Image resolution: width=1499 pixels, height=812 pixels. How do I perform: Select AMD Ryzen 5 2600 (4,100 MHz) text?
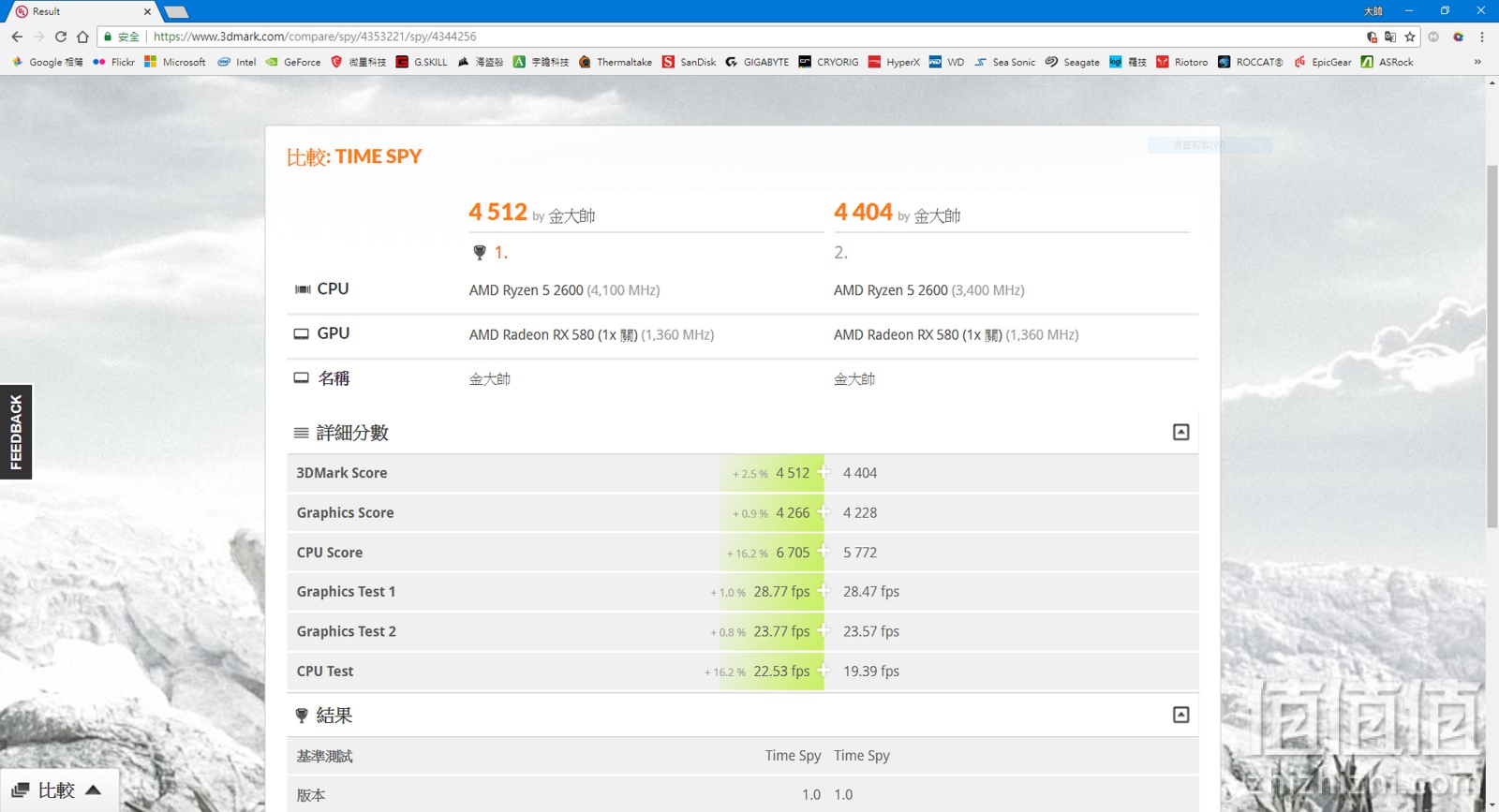tap(565, 290)
